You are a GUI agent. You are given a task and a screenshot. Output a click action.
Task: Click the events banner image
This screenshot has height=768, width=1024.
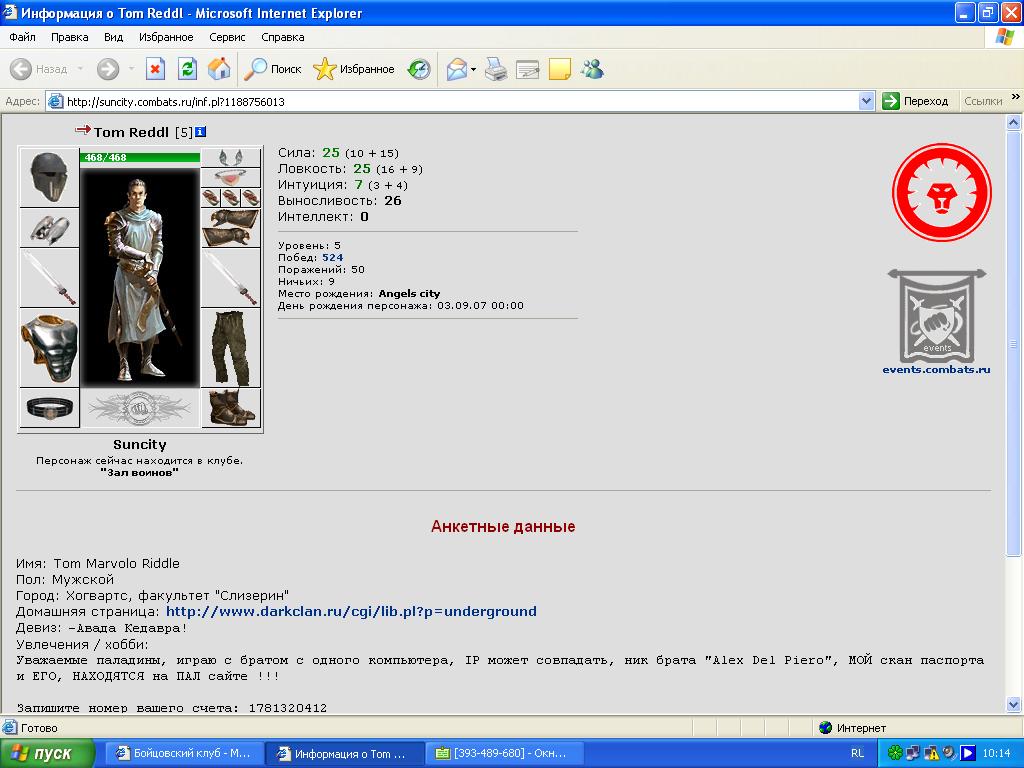pyautogui.click(x=937, y=315)
